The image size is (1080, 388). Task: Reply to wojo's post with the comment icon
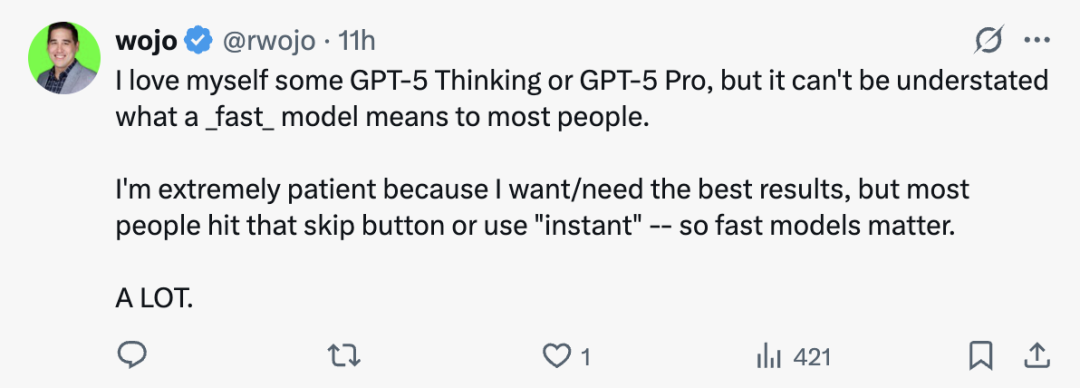click(130, 356)
